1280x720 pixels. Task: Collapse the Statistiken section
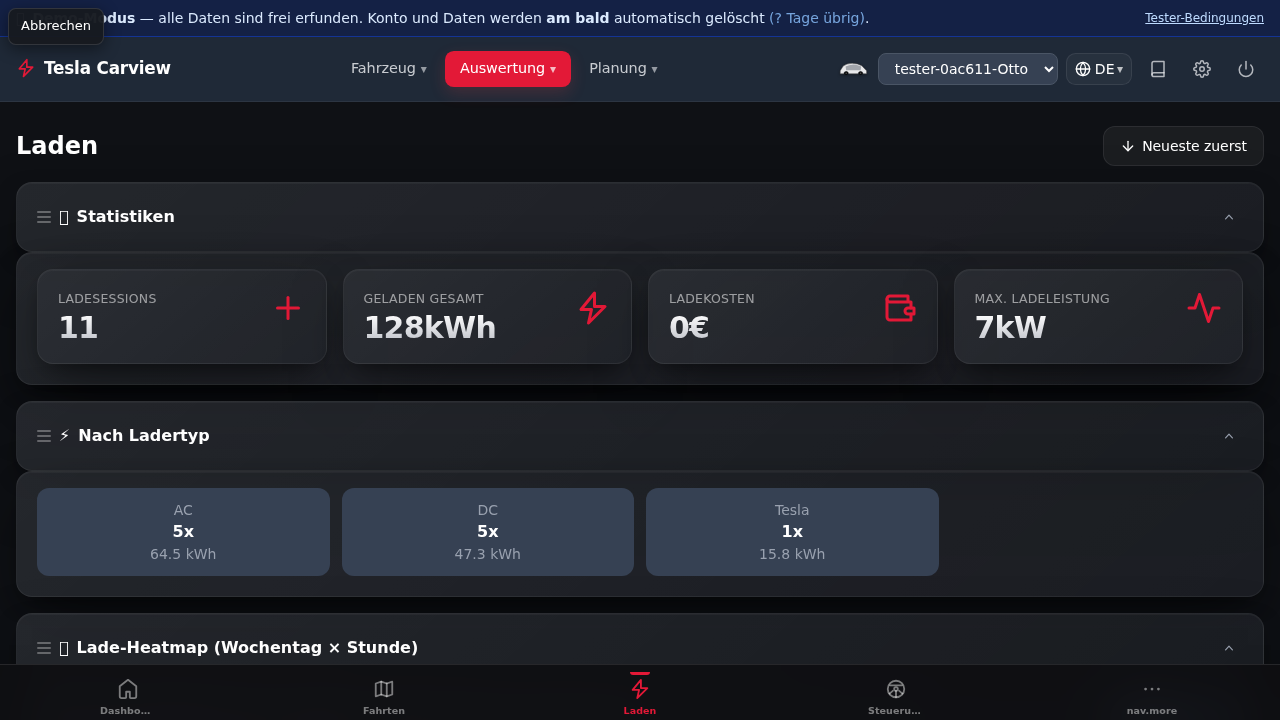[x=1229, y=217]
